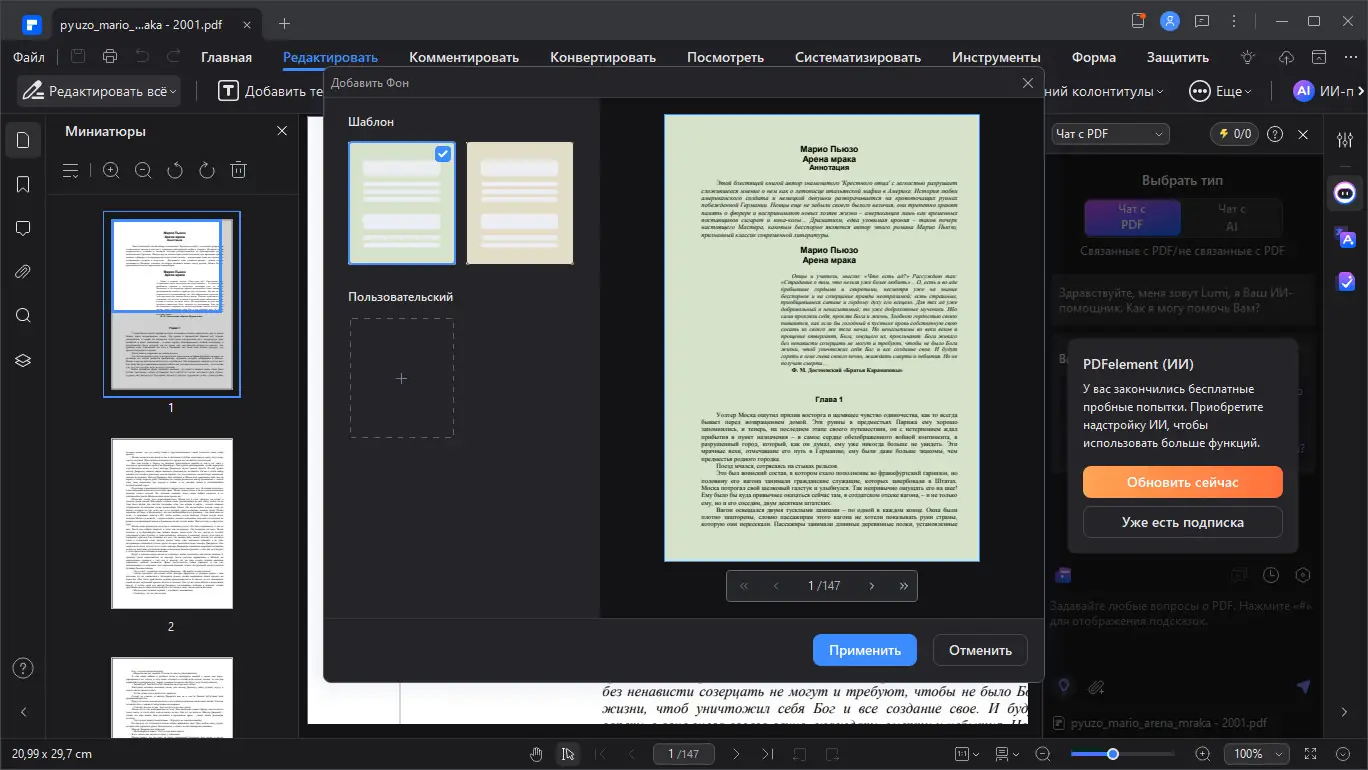Zoom in thumbnails with plus magnifier
Viewport: 1368px width, 770px height.
click(x=111, y=170)
